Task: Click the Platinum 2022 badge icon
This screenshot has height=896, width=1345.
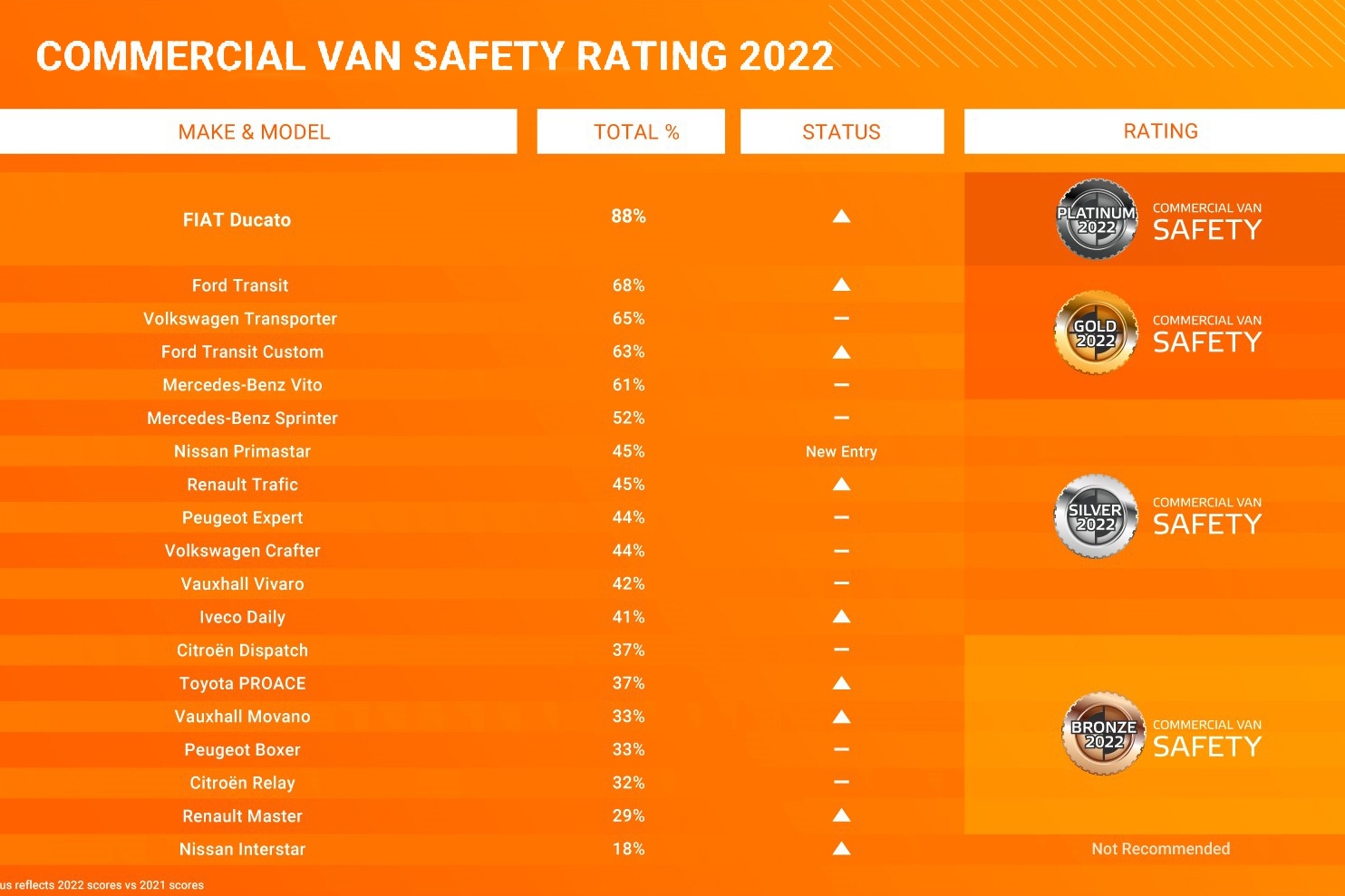Action: pos(1097,219)
